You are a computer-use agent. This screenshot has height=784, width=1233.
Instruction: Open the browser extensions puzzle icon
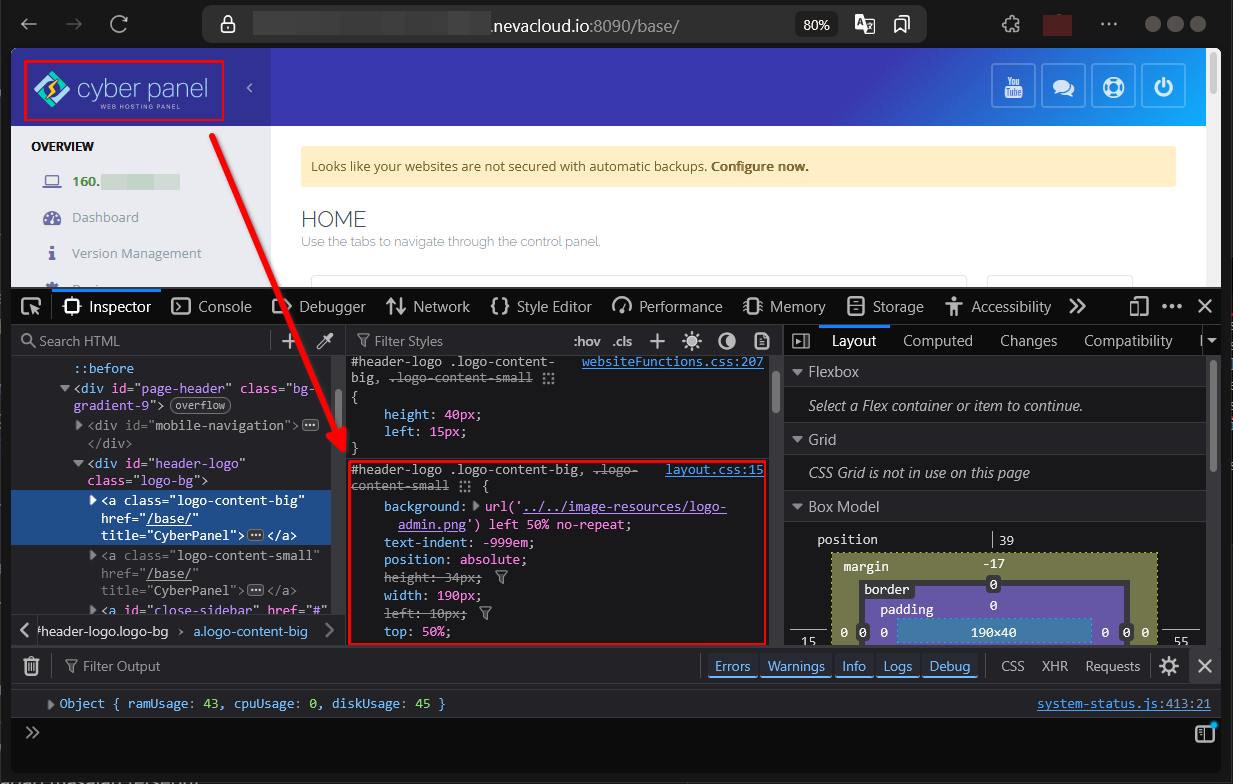[x=1011, y=25]
